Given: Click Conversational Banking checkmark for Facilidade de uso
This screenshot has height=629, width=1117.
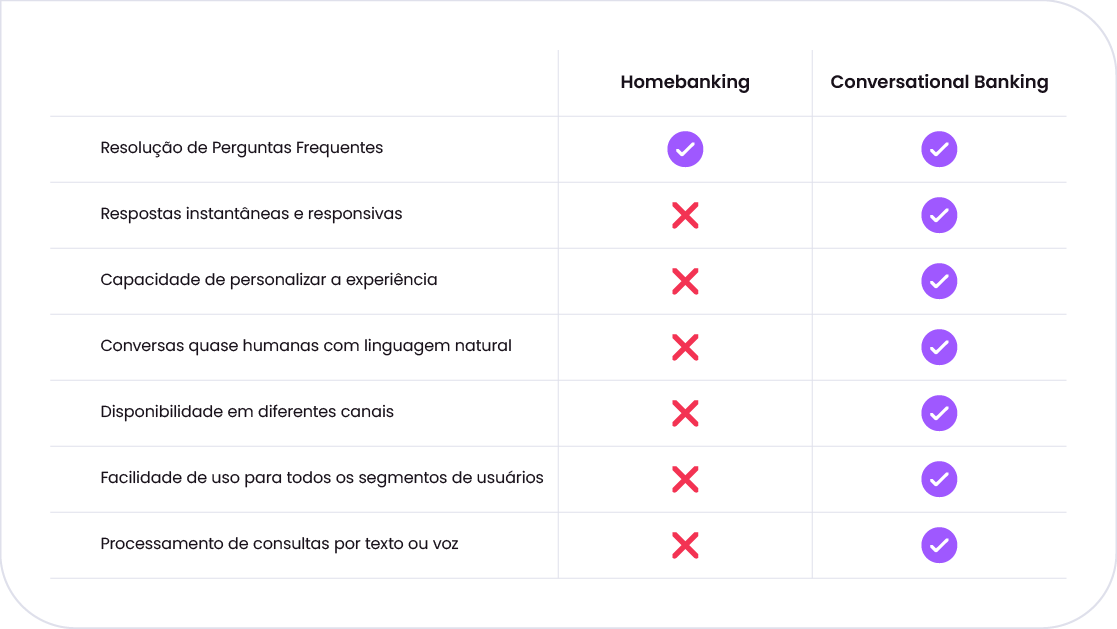Looking at the screenshot, I should coord(939,479).
